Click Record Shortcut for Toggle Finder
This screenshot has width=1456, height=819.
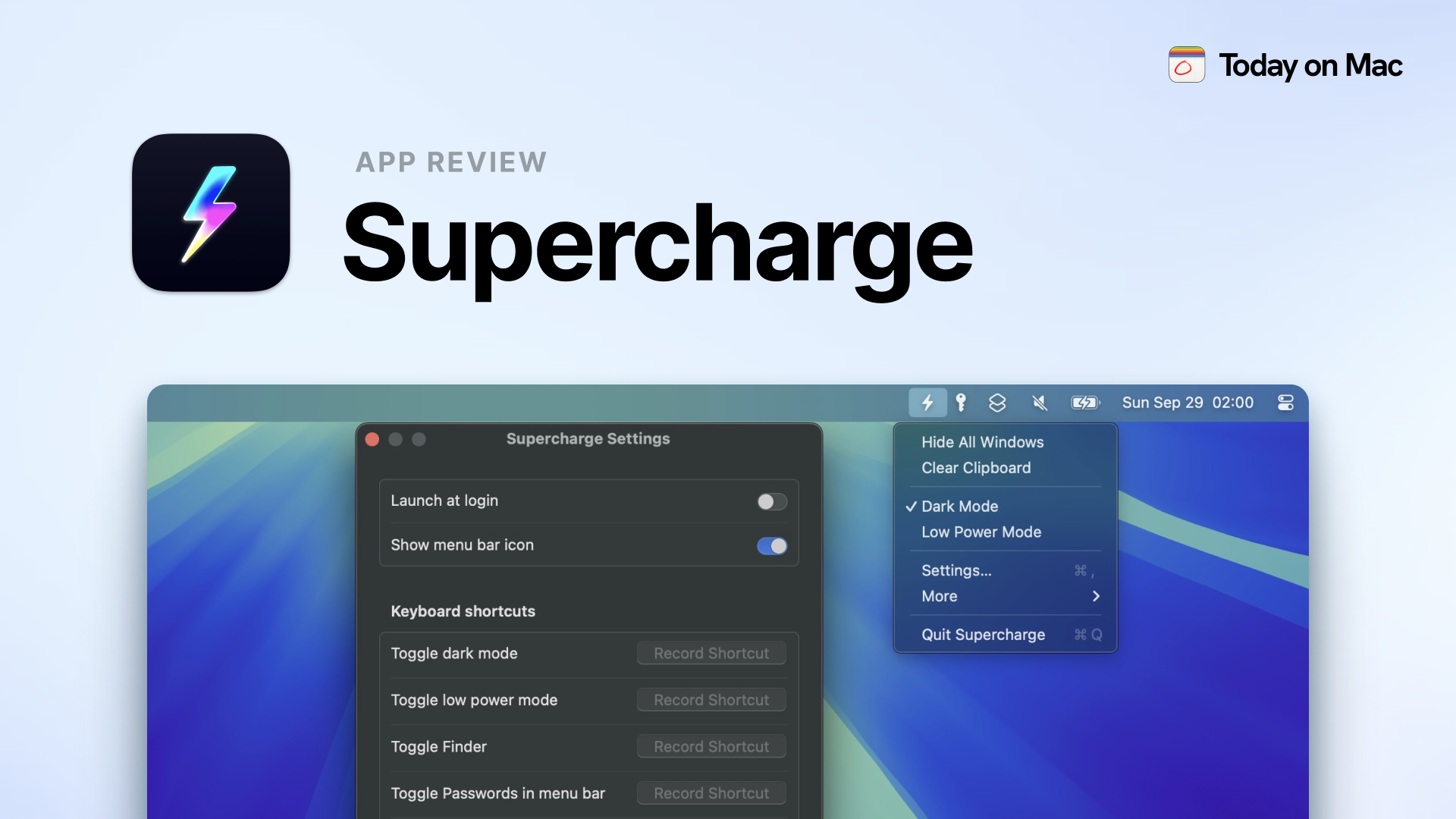pyautogui.click(x=711, y=746)
